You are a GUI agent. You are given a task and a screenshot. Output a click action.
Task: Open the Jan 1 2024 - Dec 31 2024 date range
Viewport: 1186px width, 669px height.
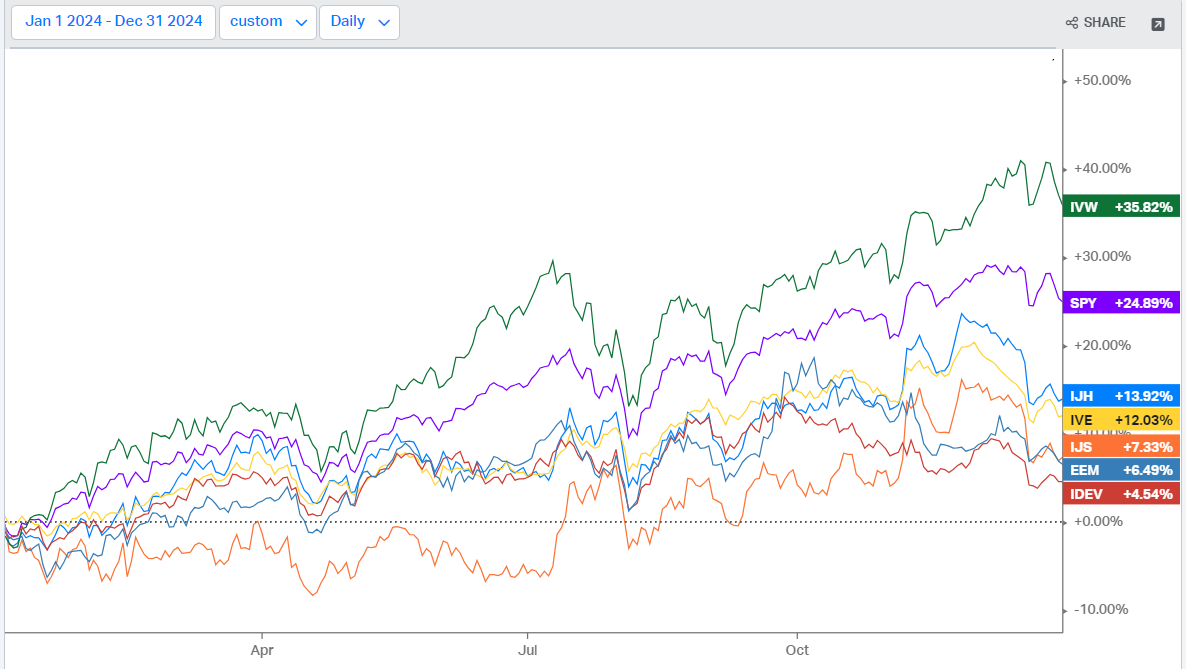(x=113, y=22)
